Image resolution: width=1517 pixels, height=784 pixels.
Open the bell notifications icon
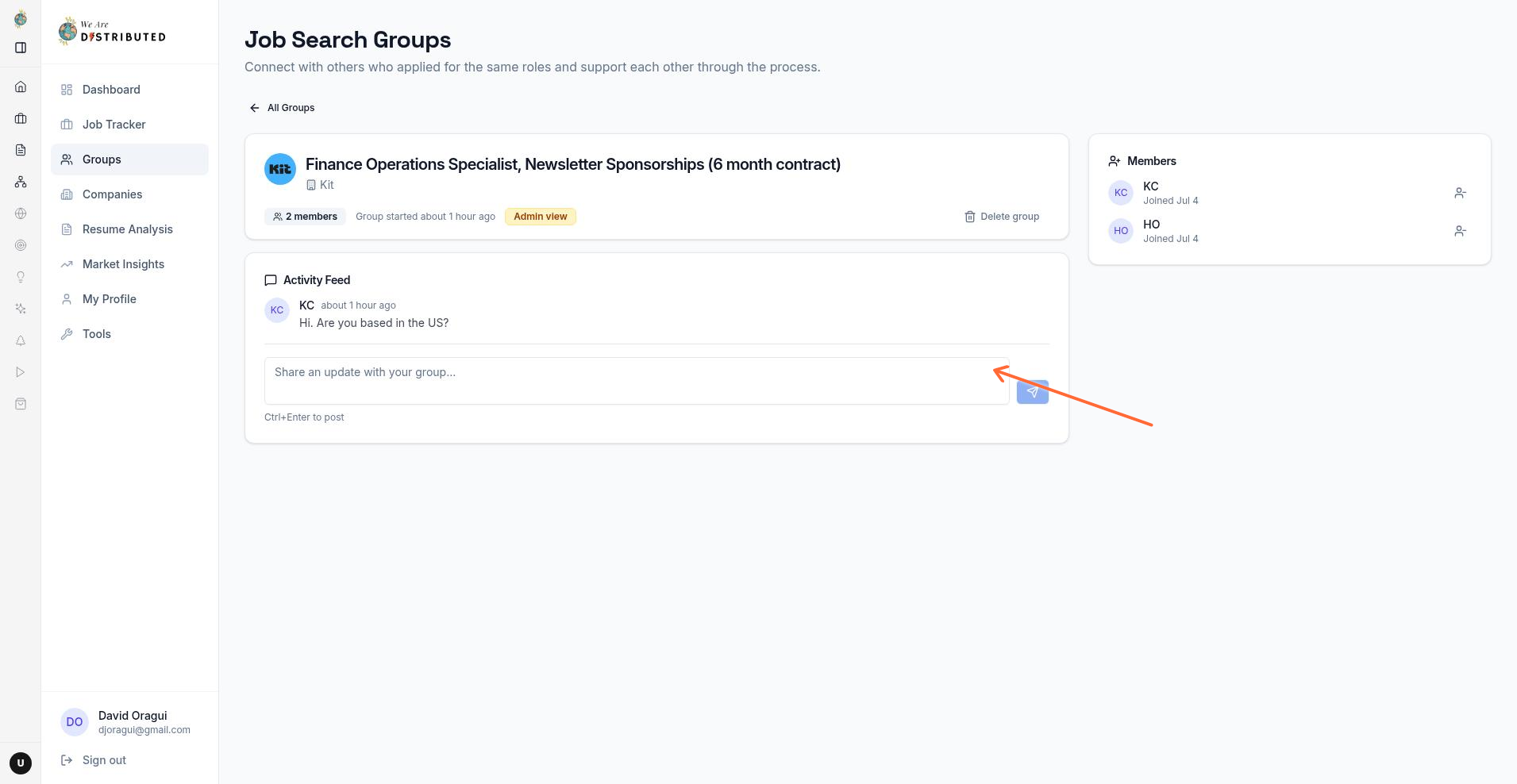click(21, 340)
